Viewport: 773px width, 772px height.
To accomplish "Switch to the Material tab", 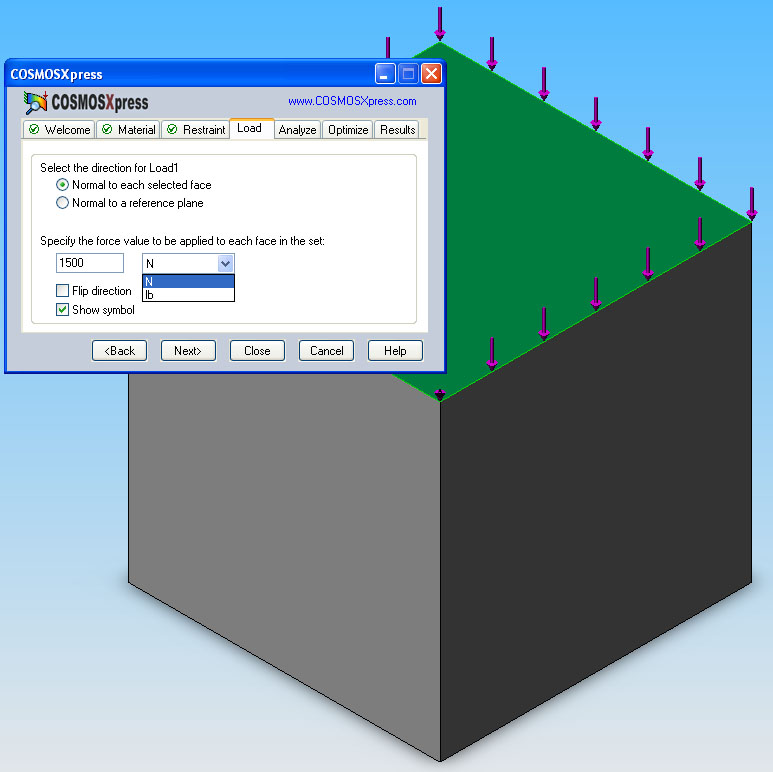I will [x=128, y=130].
